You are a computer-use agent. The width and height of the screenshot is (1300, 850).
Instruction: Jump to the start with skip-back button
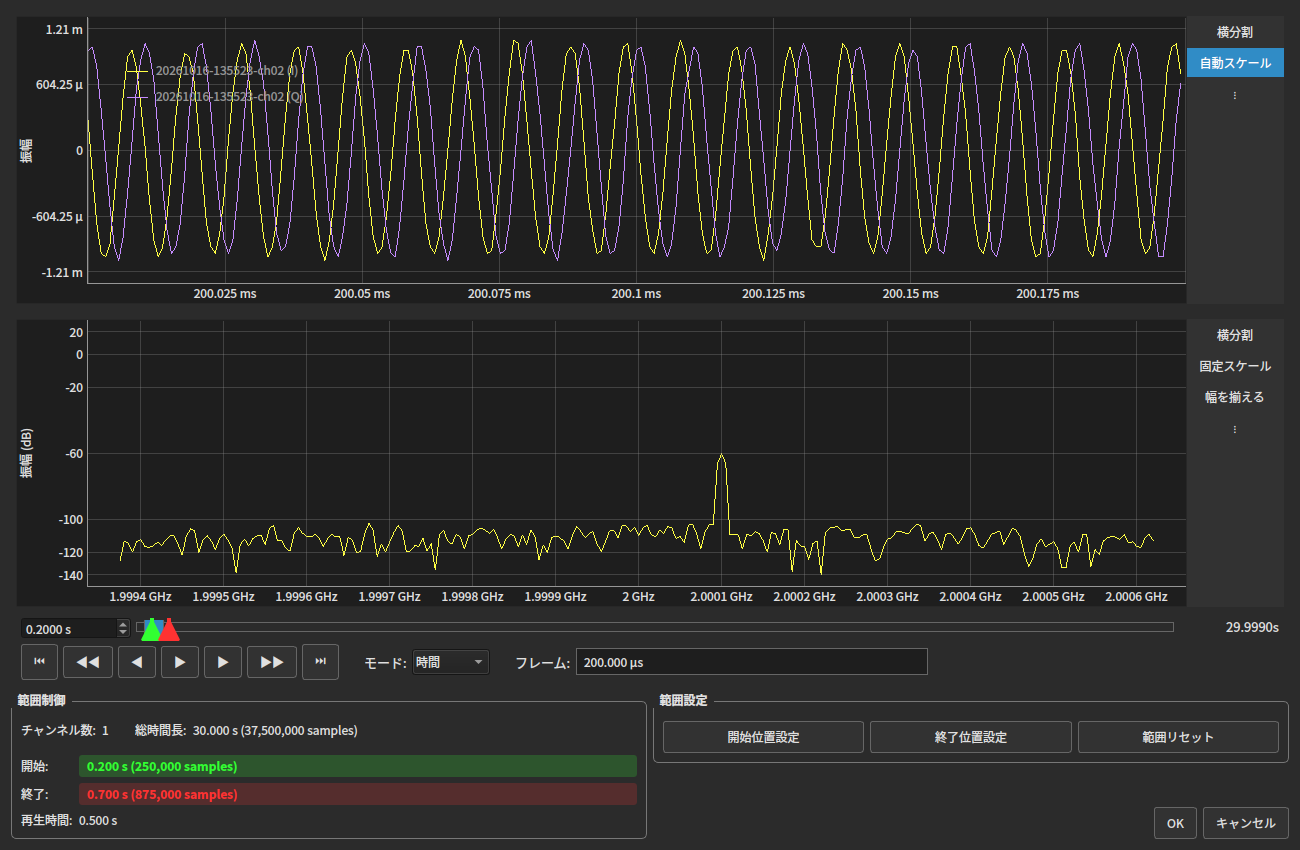(x=39, y=662)
